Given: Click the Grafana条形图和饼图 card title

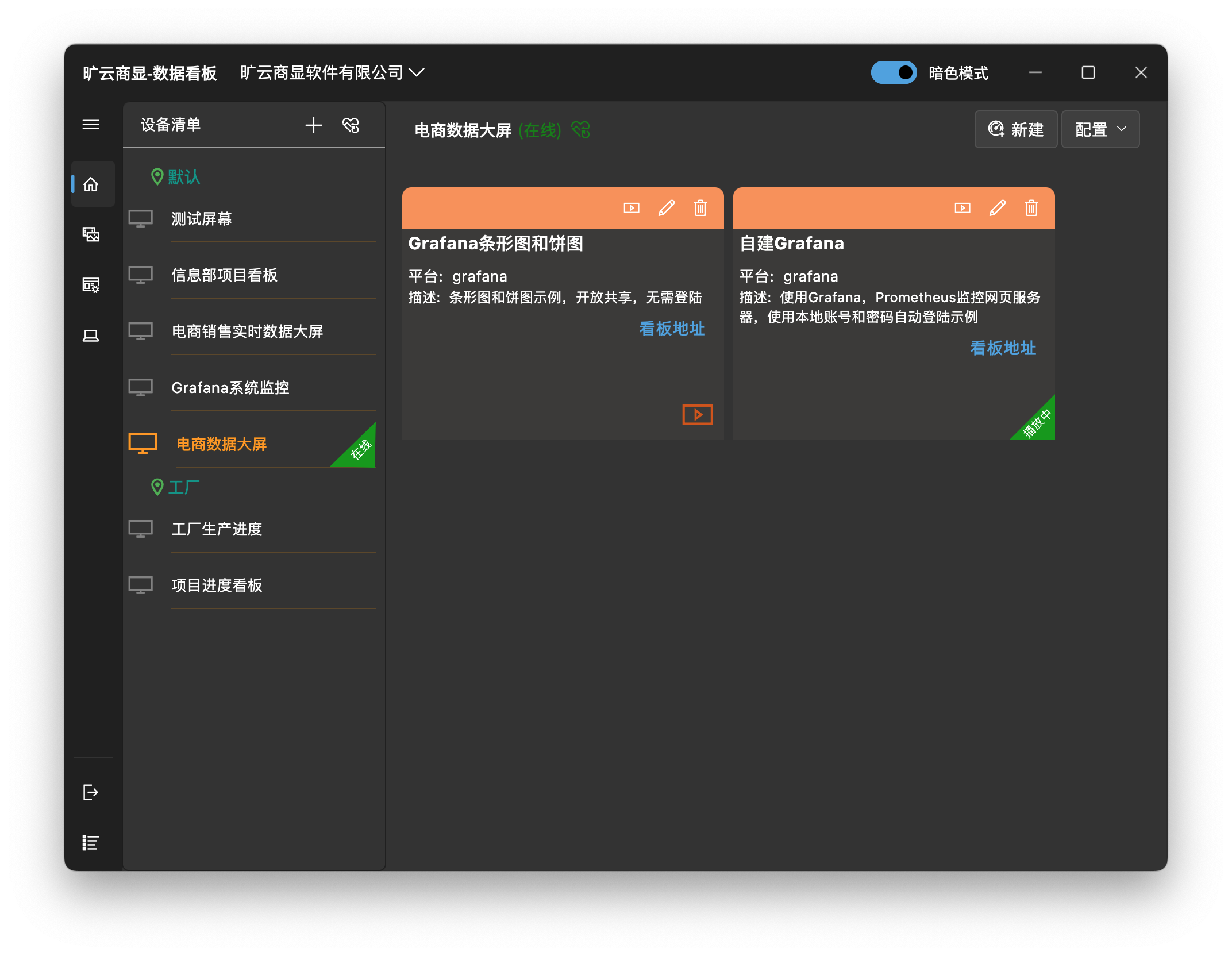Looking at the screenshot, I should 495,244.
